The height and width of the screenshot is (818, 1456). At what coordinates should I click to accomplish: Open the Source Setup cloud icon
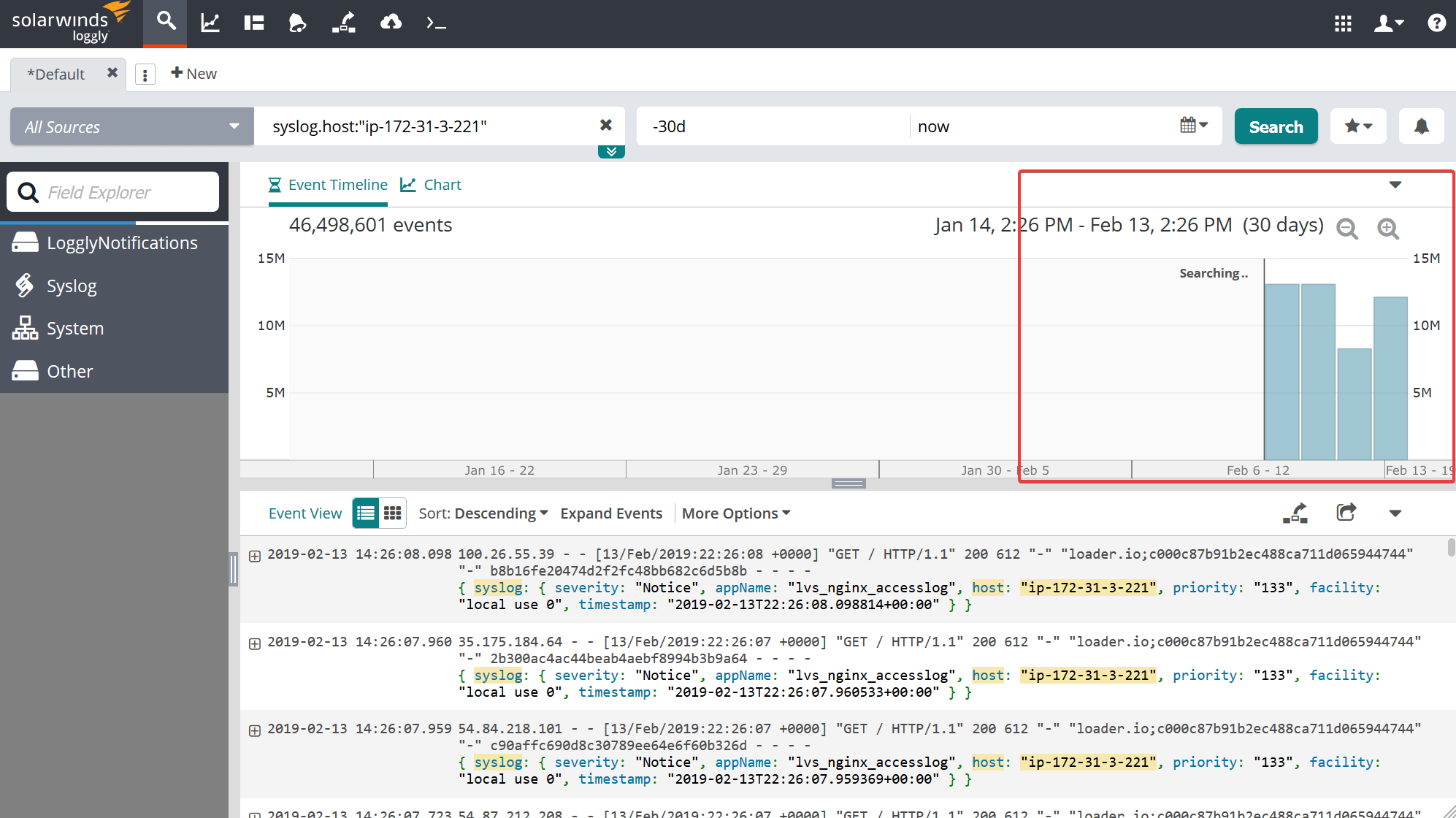pyautogui.click(x=391, y=23)
